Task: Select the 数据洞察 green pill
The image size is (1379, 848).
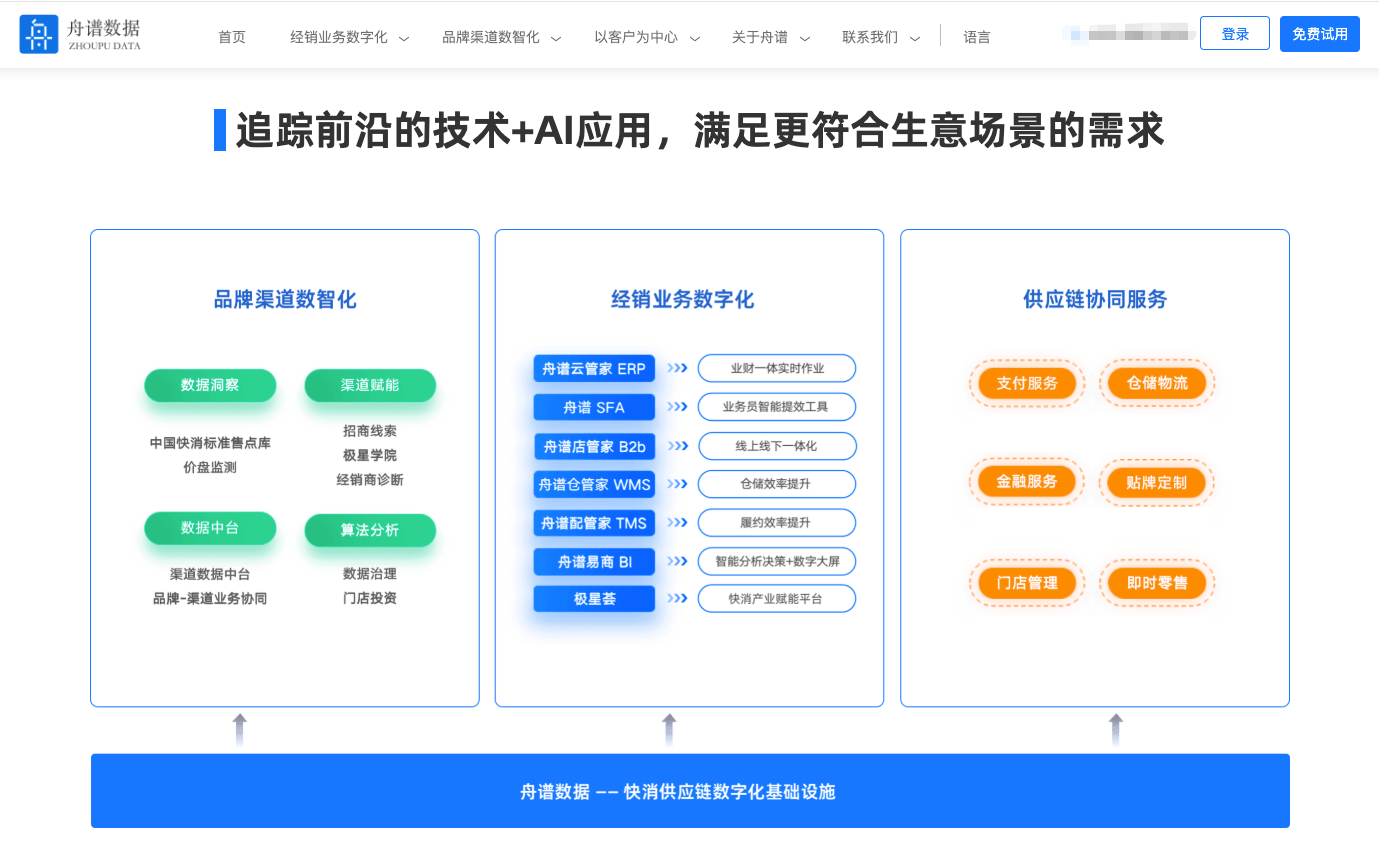Action: click(x=210, y=385)
